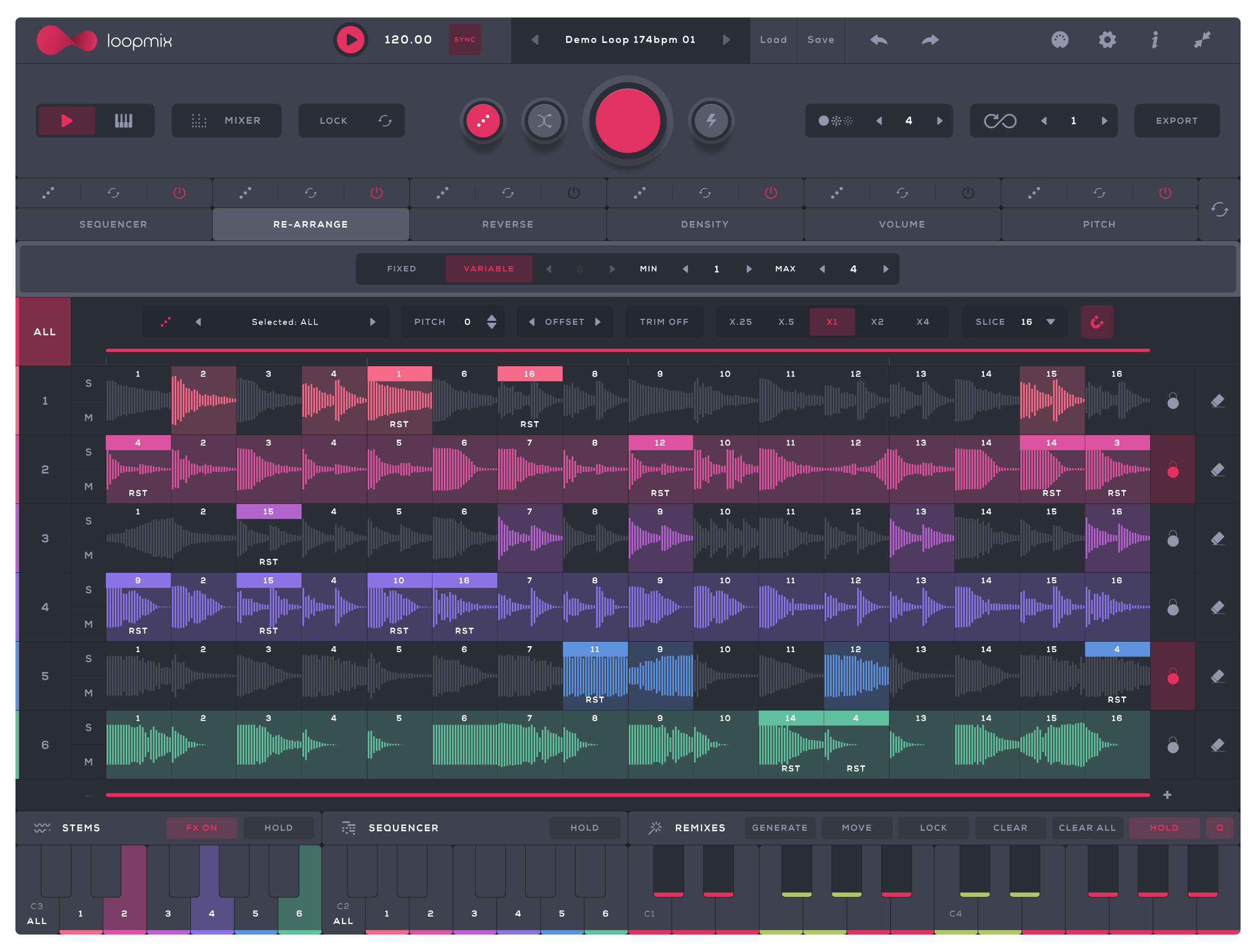Viewport: 1256px width, 952px height.
Task: Select the X2 speed multiplier
Action: 877,322
